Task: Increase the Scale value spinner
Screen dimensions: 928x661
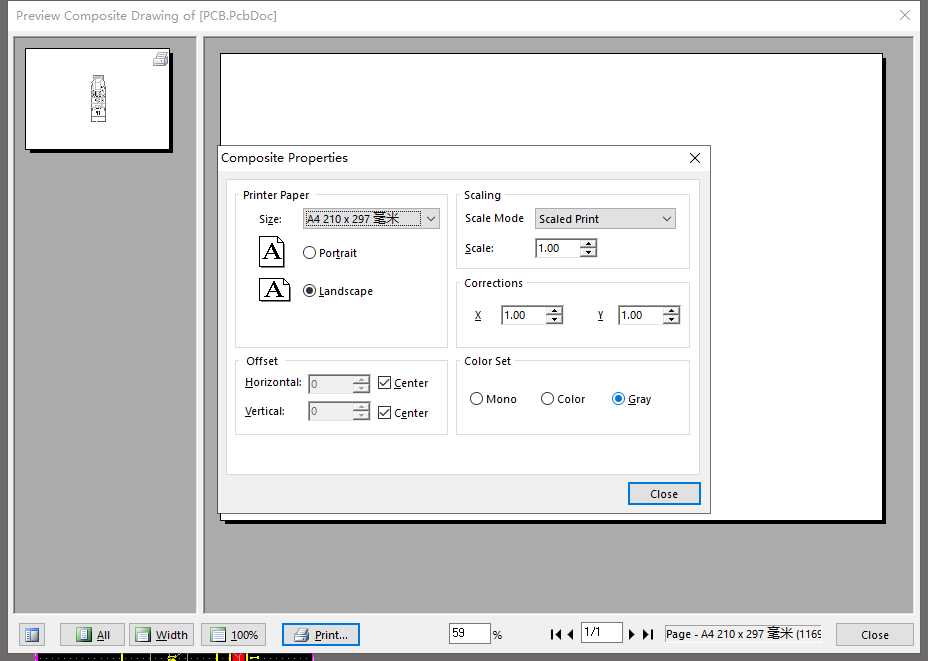Action: tap(588, 243)
